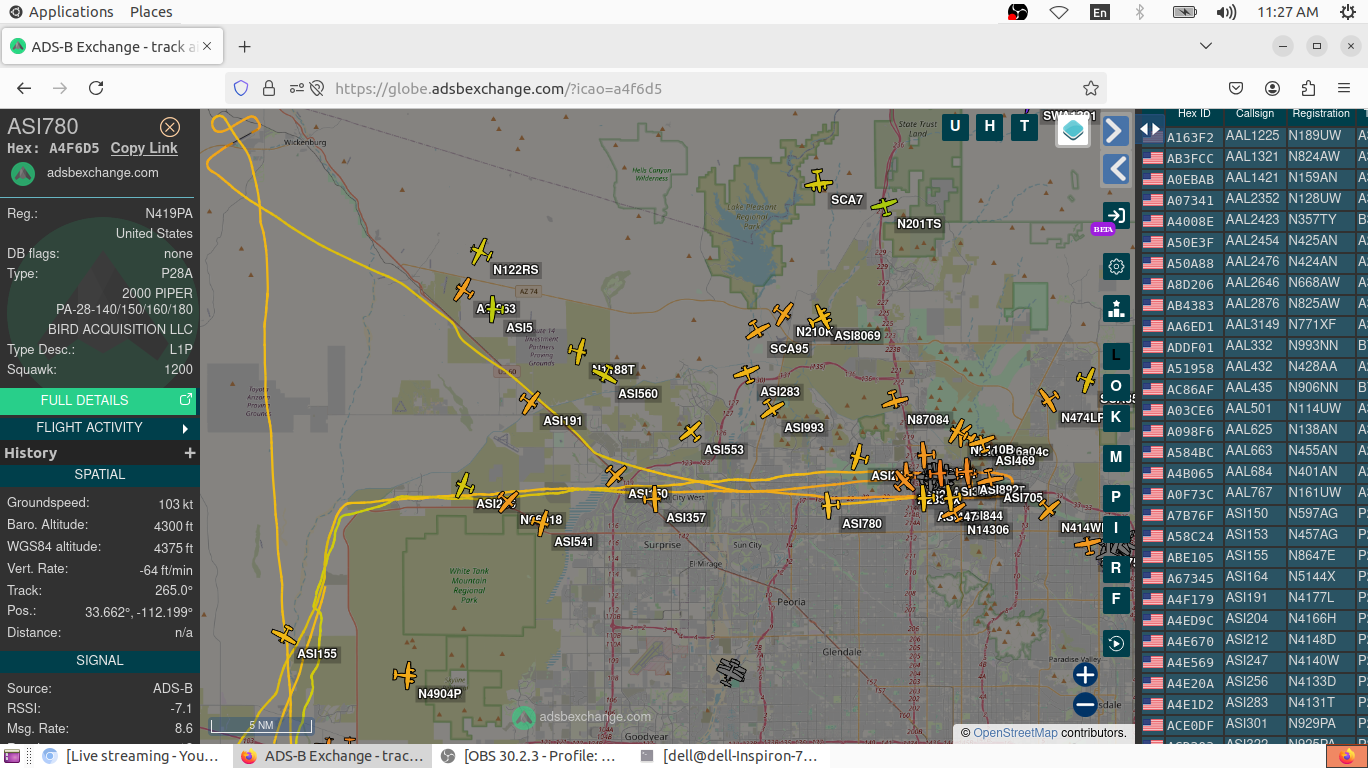
Task: List all tabs dropdown
Action: (1206, 46)
